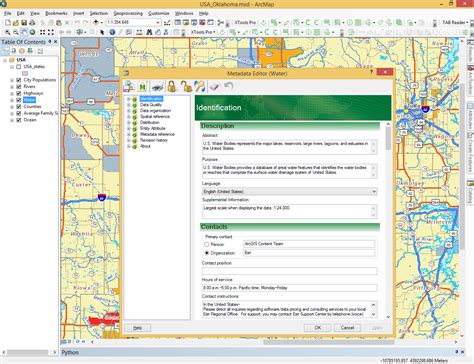Click the key icon in Metadata Editor toolbar
This screenshot has height=364, width=474.
200,87
